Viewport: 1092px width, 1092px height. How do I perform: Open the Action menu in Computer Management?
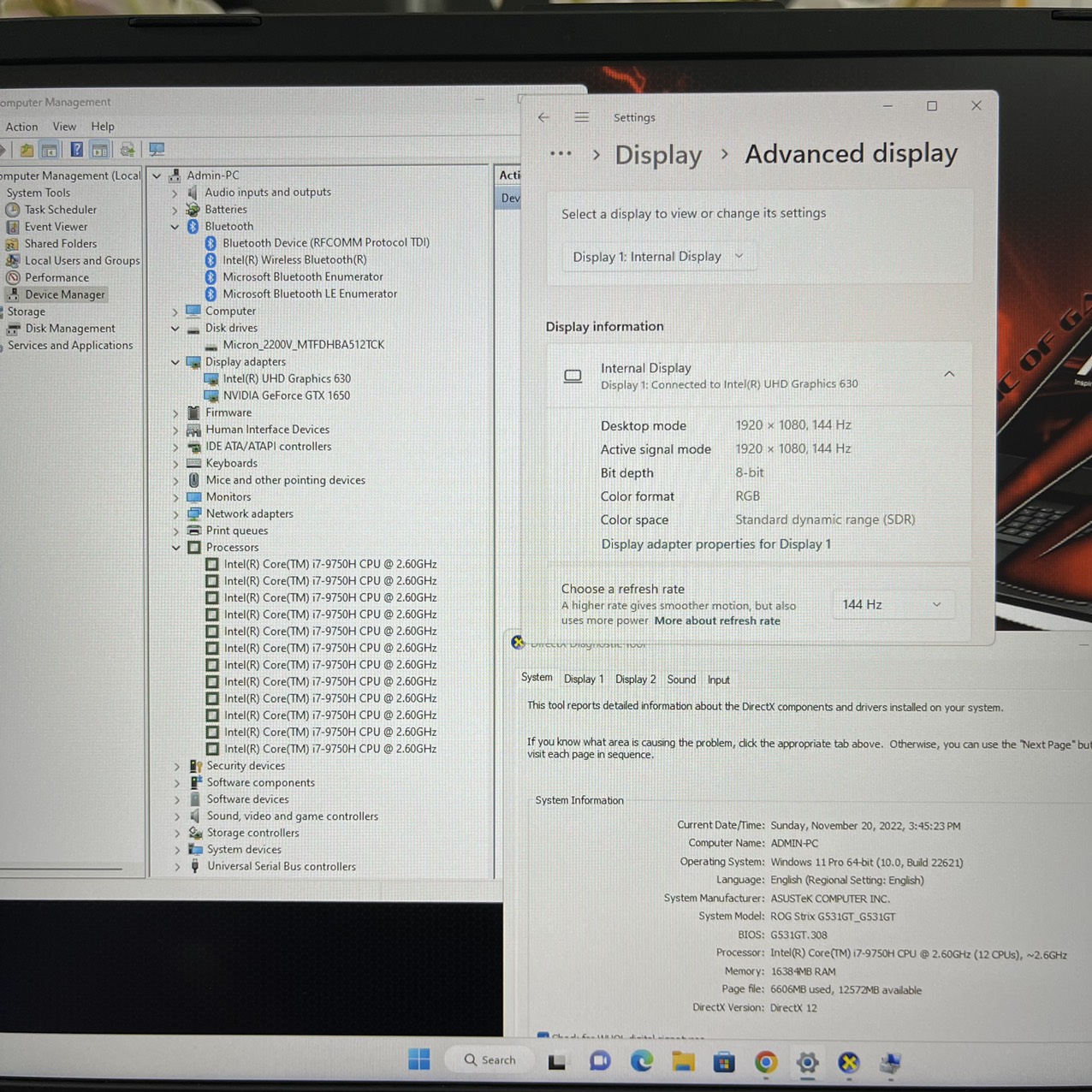tap(21, 127)
